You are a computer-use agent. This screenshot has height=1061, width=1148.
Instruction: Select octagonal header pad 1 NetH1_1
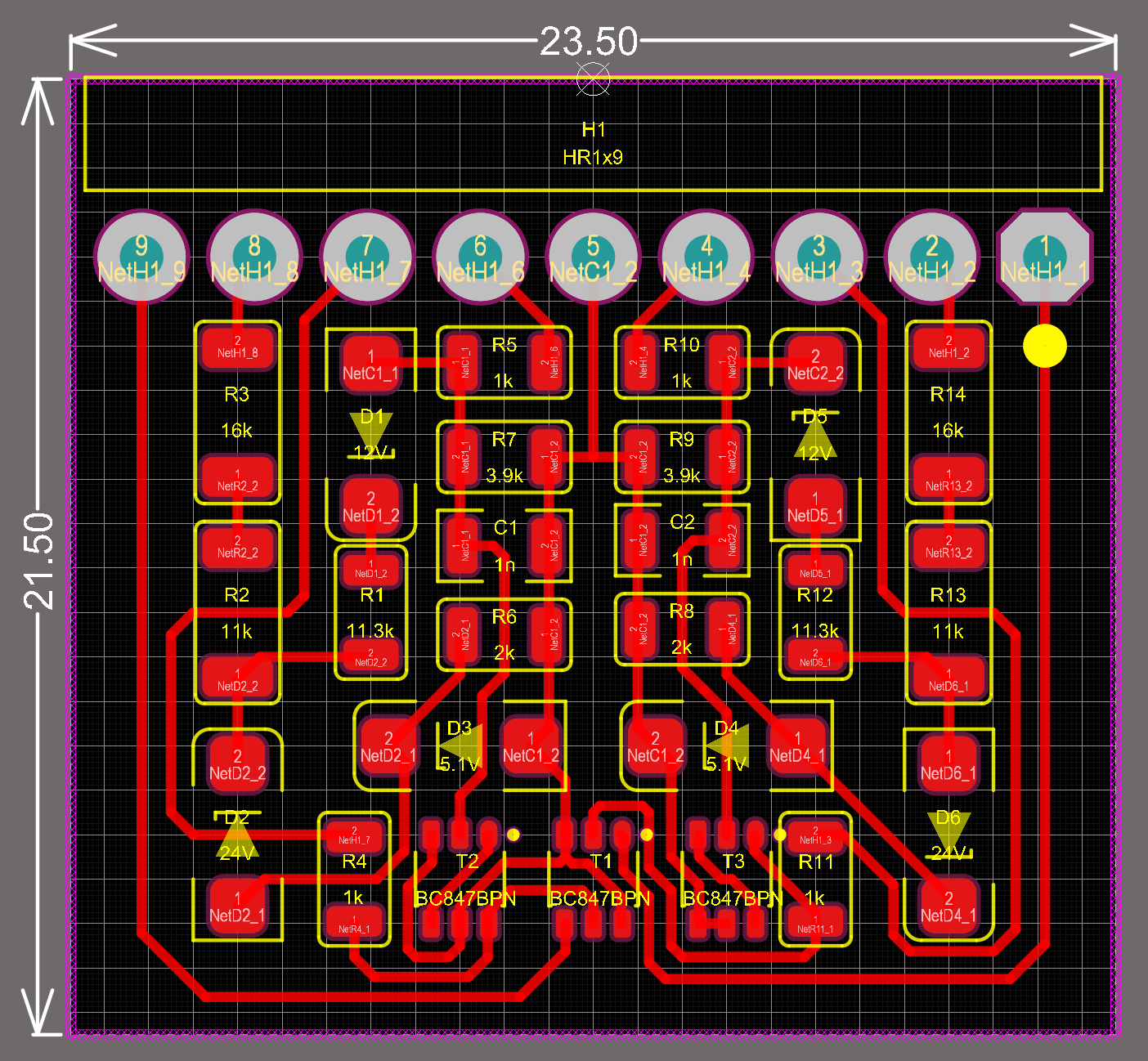[x=1045, y=257]
